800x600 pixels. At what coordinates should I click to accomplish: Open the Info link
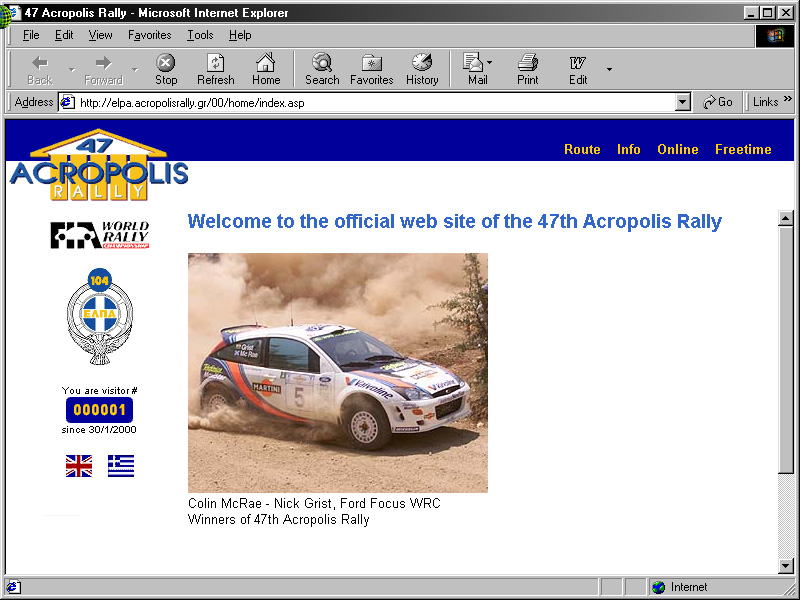(x=629, y=149)
